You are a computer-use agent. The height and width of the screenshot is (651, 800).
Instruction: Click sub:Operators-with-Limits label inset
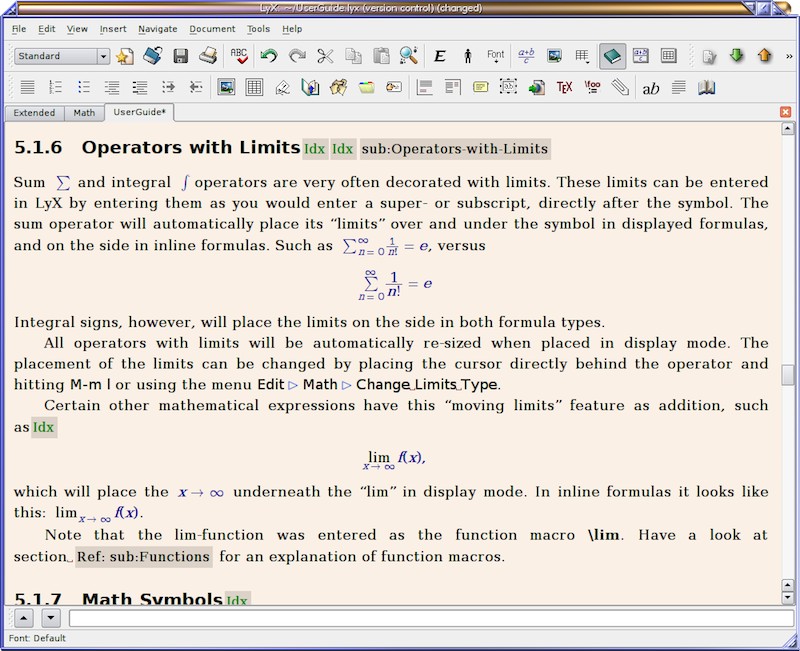[x=455, y=149]
